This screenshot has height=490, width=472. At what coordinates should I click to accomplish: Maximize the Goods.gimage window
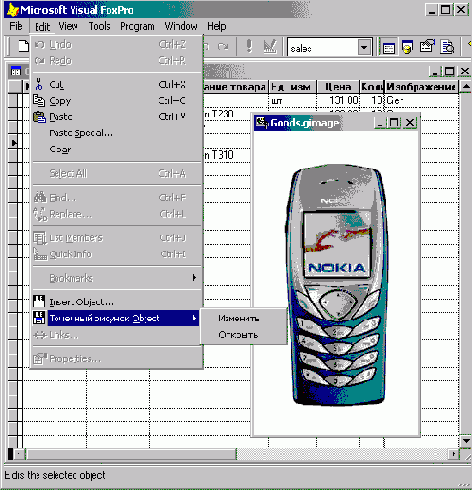click(x=394, y=123)
